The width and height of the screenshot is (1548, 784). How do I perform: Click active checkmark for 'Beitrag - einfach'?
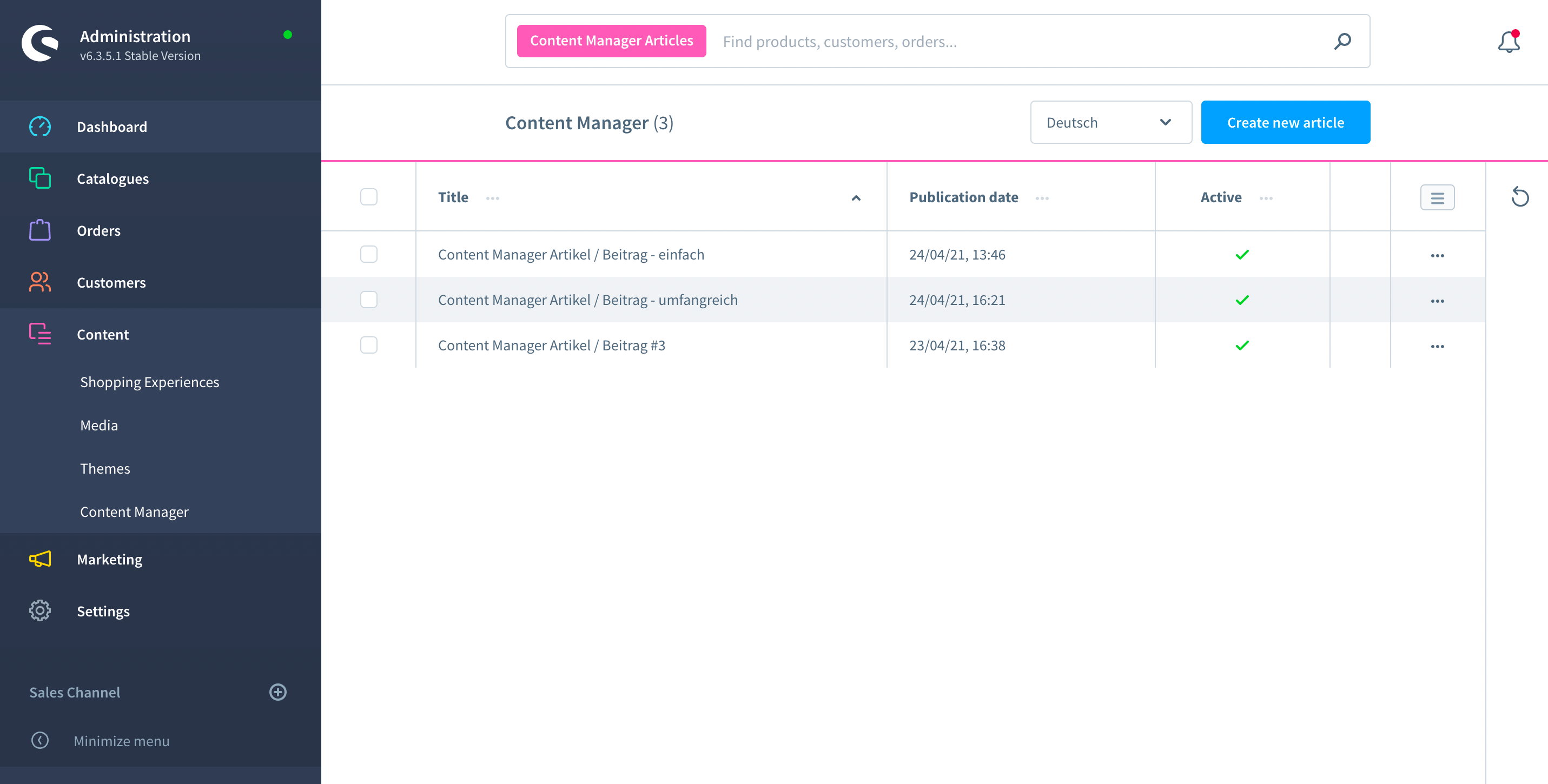click(1241, 255)
